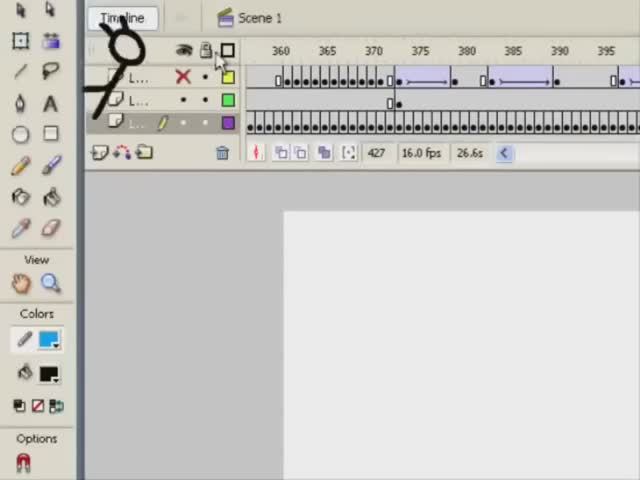The width and height of the screenshot is (640, 480).
Task: Toggle visibility of all layers (eye)
Action: tap(184, 51)
